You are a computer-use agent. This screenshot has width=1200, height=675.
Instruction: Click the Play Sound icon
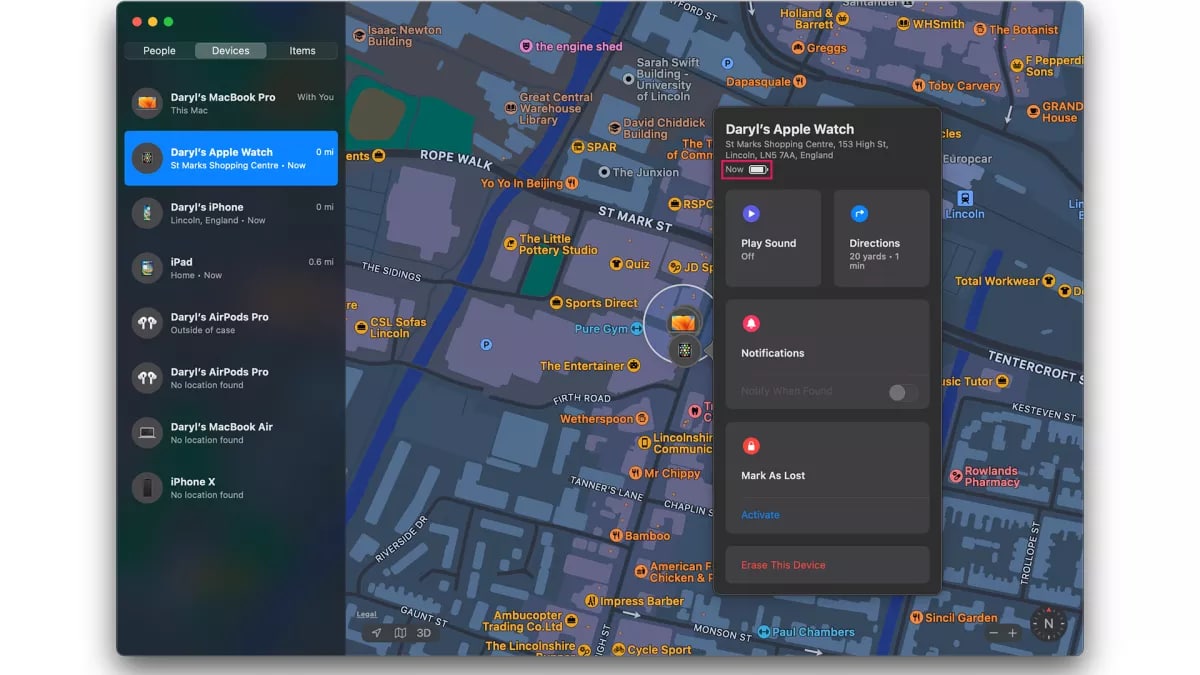pos(751,213)
